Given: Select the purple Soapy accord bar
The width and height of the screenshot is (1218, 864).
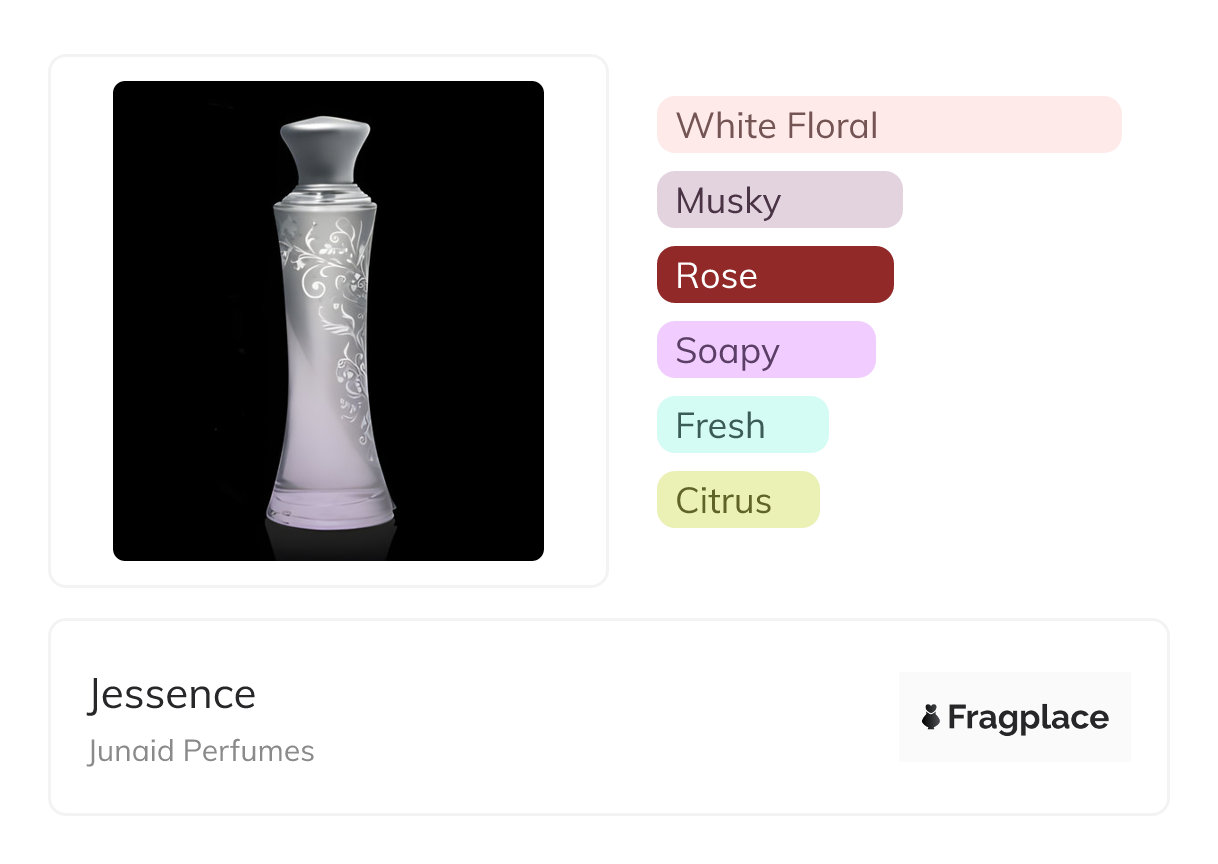Looking at the screenshot, I should pyautogui.click(x=765, y=350).
